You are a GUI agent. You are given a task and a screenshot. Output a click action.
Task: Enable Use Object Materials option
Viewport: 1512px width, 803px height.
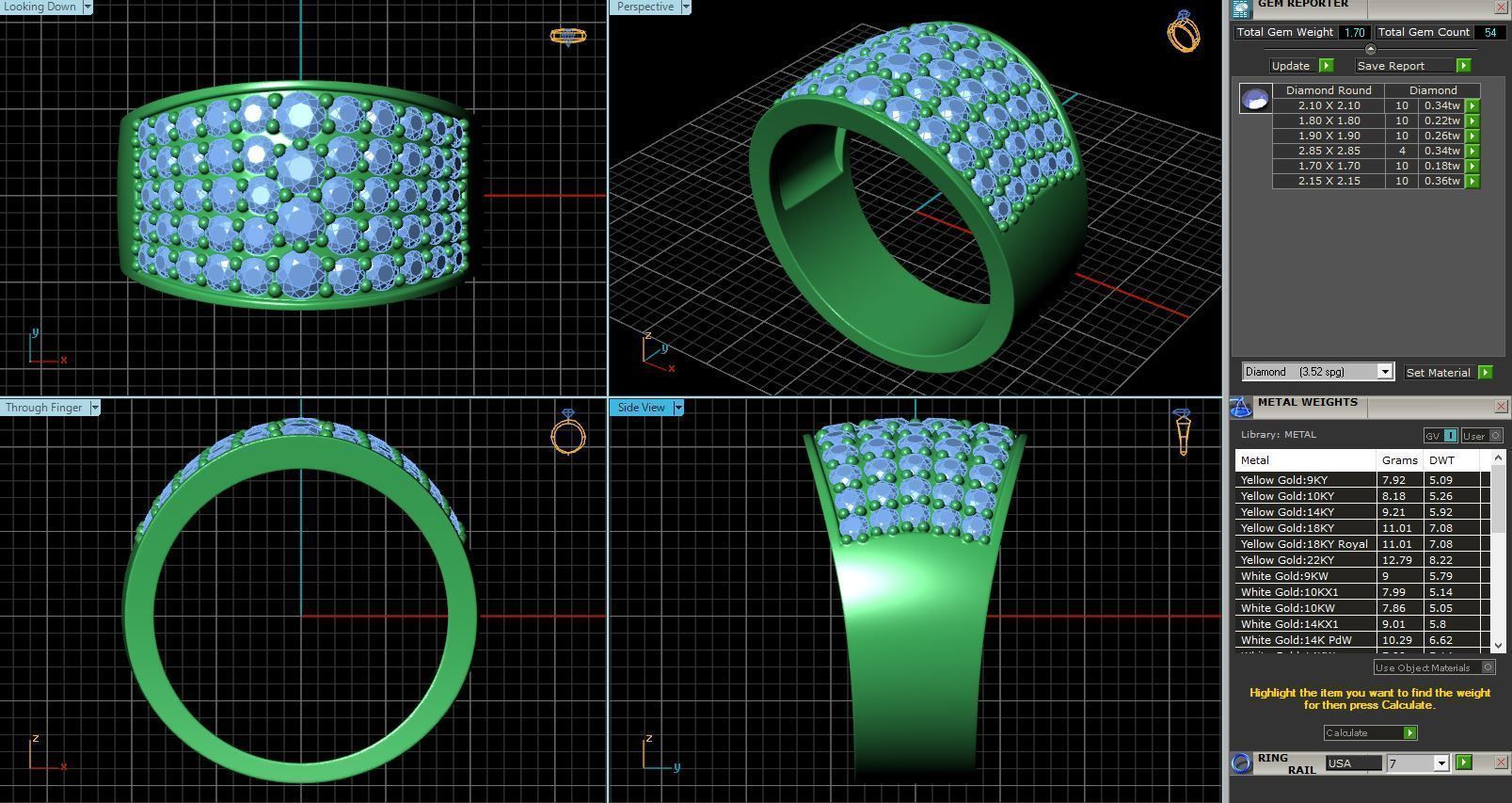click(x=1434, y=667)
